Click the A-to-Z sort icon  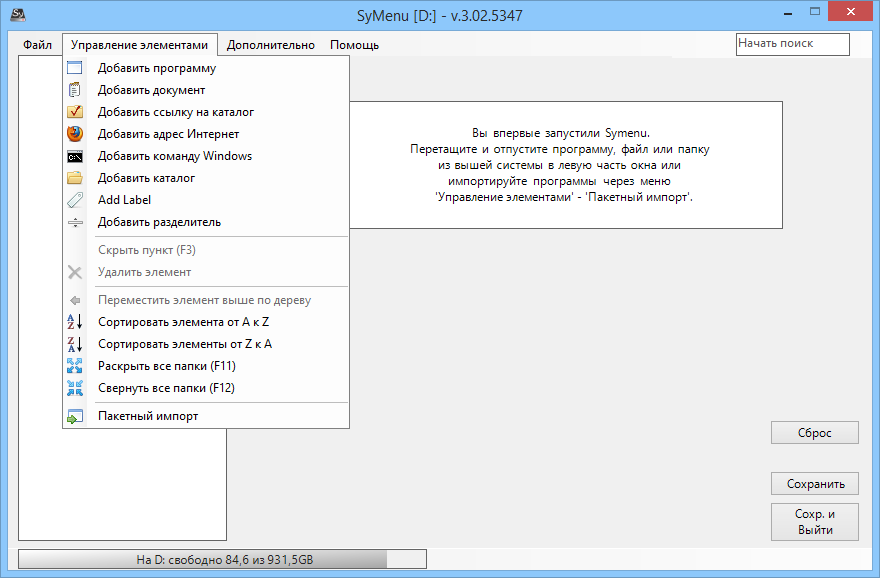pos(75,322)
